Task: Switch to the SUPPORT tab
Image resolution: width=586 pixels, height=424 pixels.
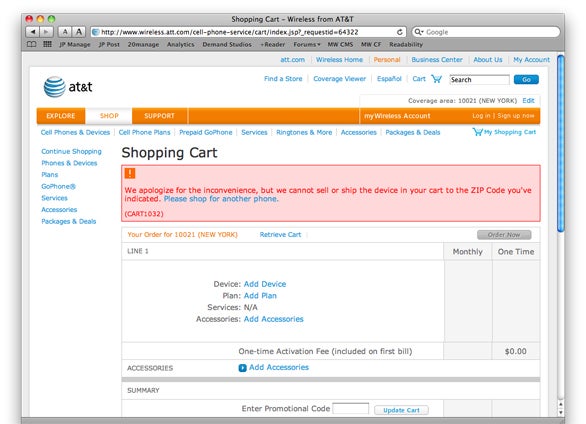Action: pos(160,116)
